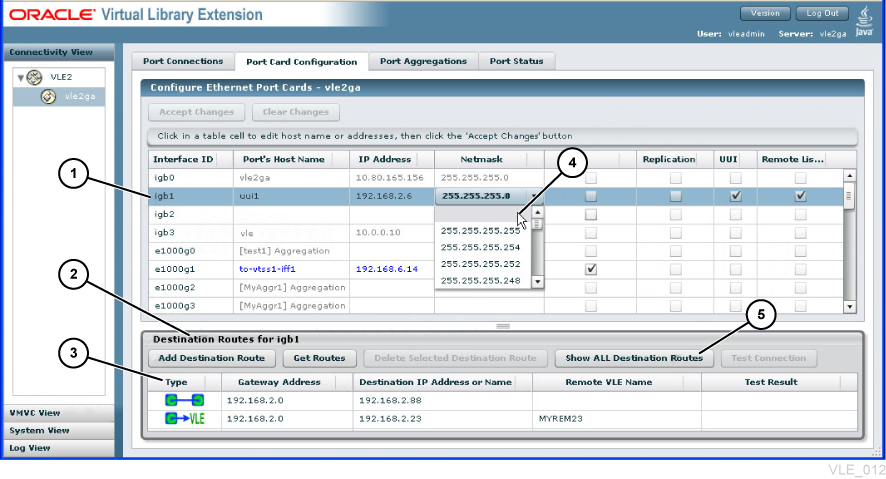Open the Port Status tab
Image resolution: width=886 pixels, height=479 pixels.
click(516, 61)
